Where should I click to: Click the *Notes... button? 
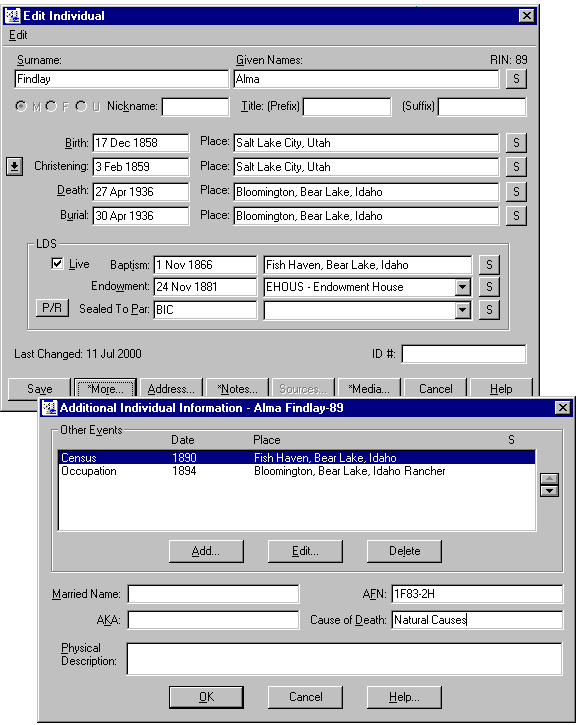pyautogui.click(x=237, y=389)
